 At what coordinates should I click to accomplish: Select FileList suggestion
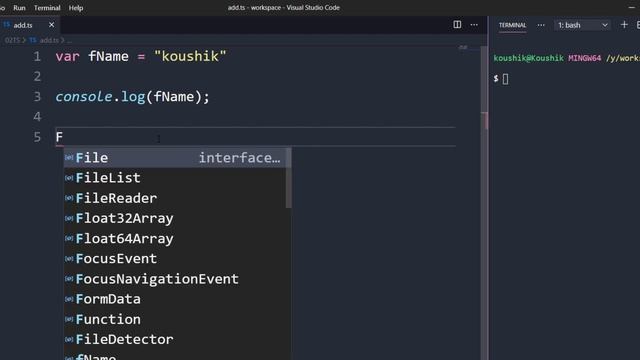[175, 178]
